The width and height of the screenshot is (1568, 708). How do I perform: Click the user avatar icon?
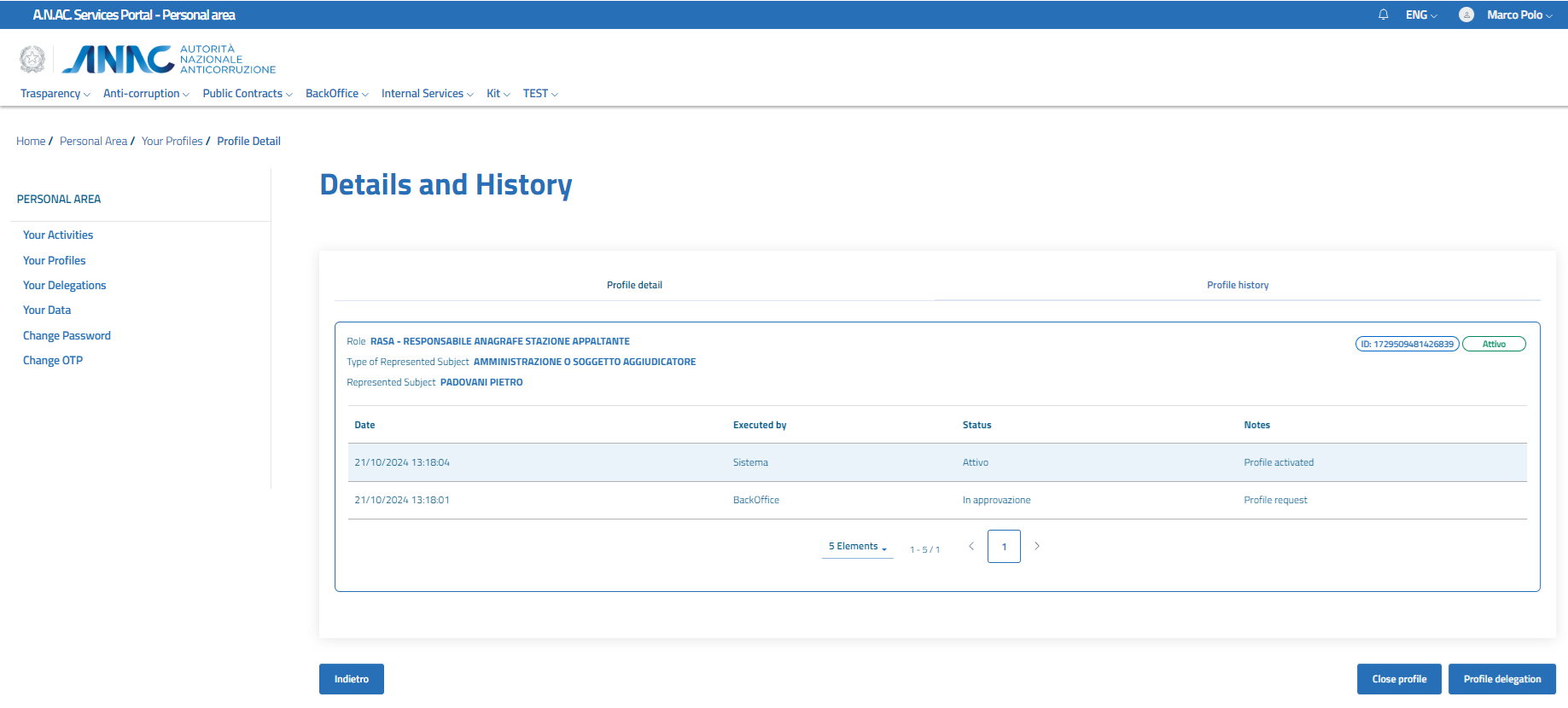coord(1466,15)
